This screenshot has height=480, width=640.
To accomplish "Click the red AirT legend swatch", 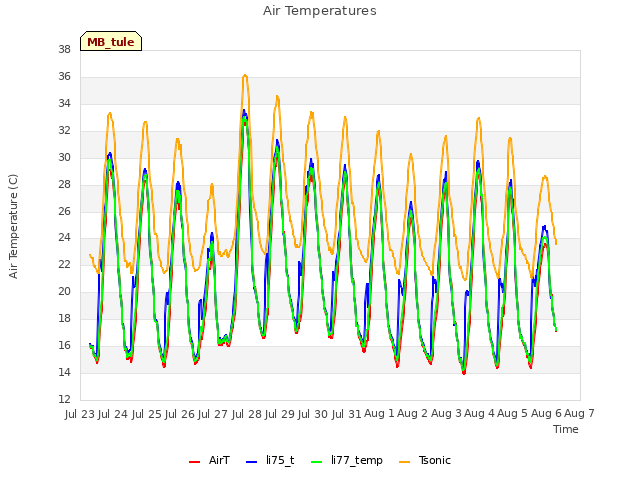I will point(195,462).
